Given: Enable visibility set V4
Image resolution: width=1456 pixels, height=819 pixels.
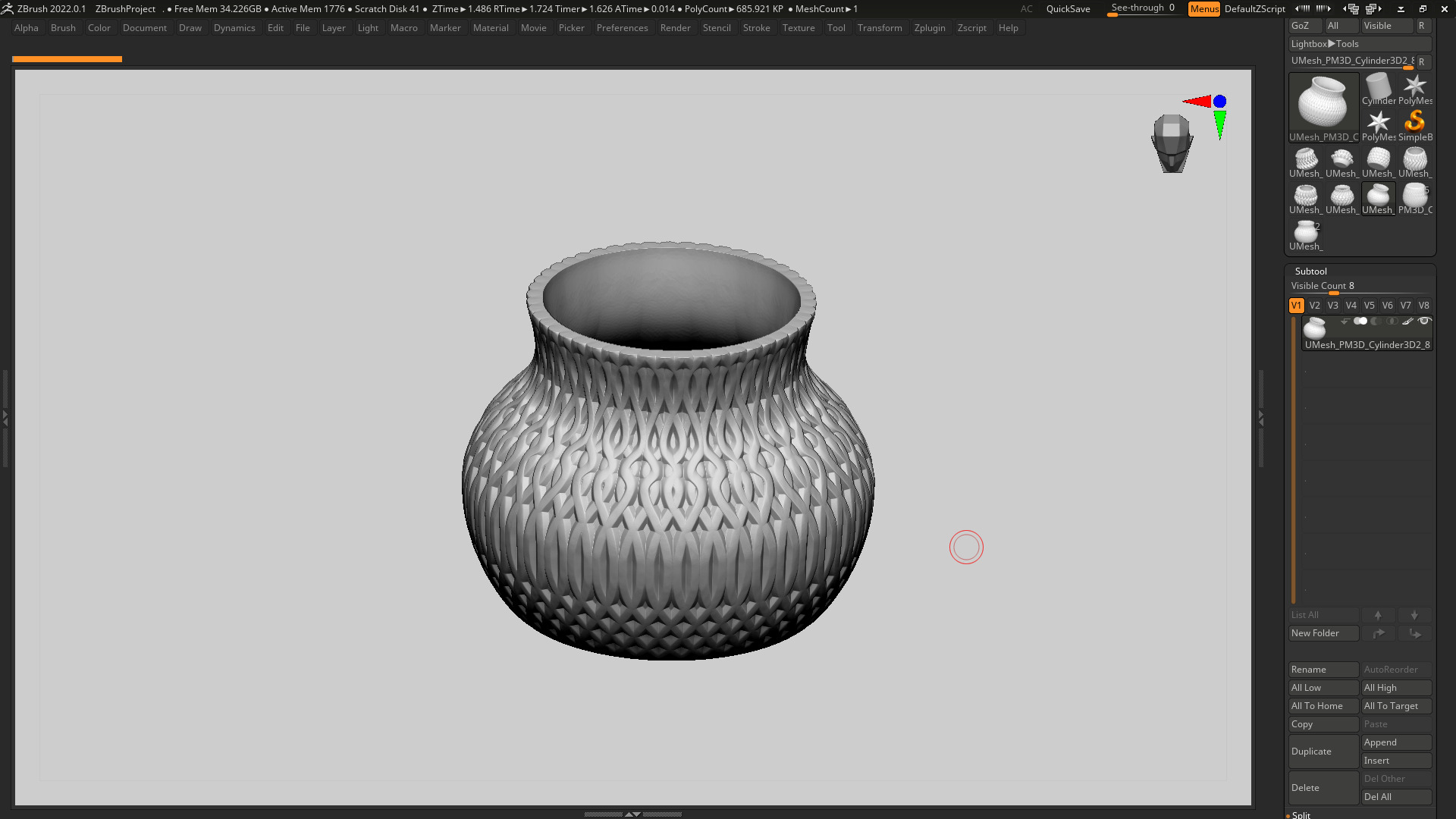Looking at the screenshot, I should point(1351,306).
